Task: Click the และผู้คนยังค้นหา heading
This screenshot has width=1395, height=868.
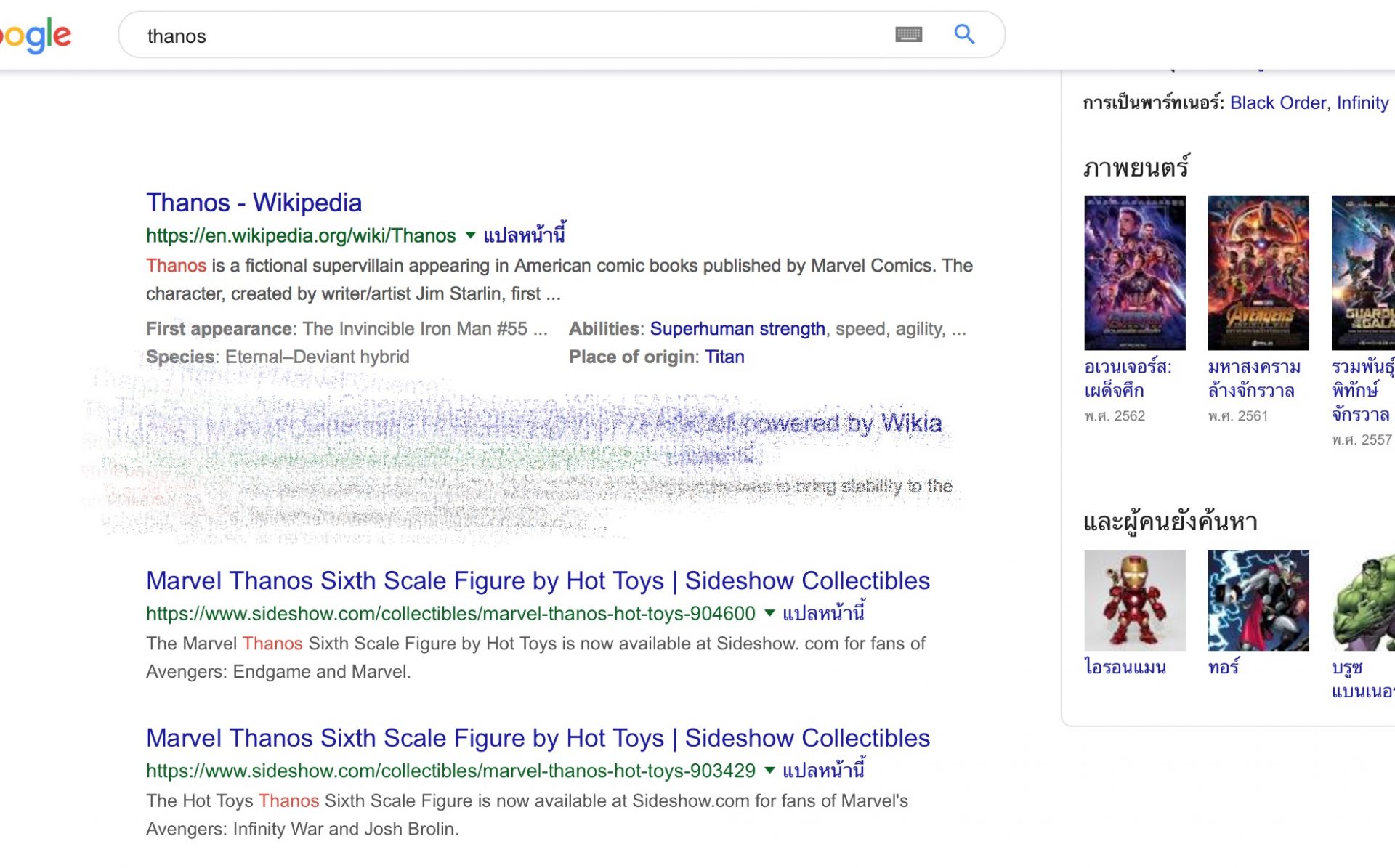Action: (1170, 521)
